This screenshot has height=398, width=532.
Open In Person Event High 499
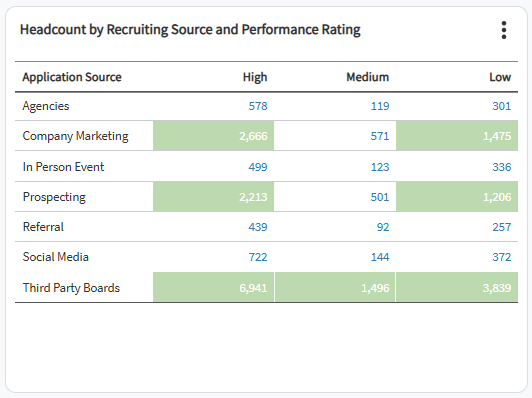[258, 167]
